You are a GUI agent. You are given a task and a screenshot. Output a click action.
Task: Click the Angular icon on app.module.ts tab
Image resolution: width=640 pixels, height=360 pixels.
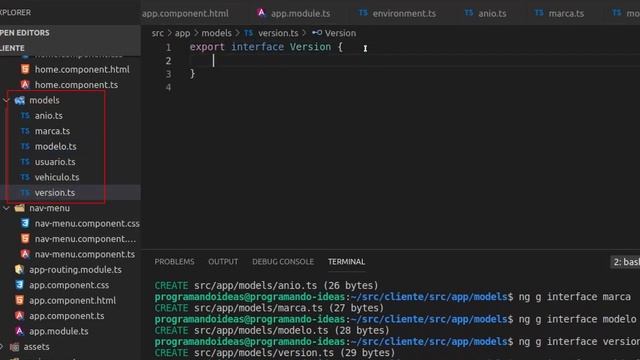(261, 13)
